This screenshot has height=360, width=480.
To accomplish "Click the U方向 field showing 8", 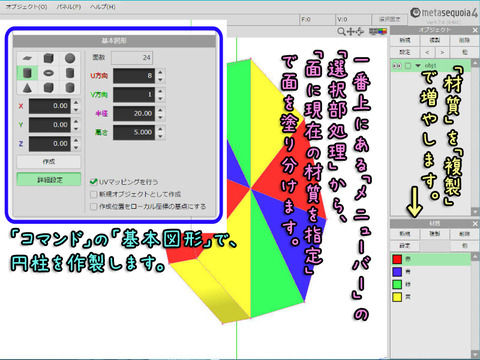I will point(134,76).
